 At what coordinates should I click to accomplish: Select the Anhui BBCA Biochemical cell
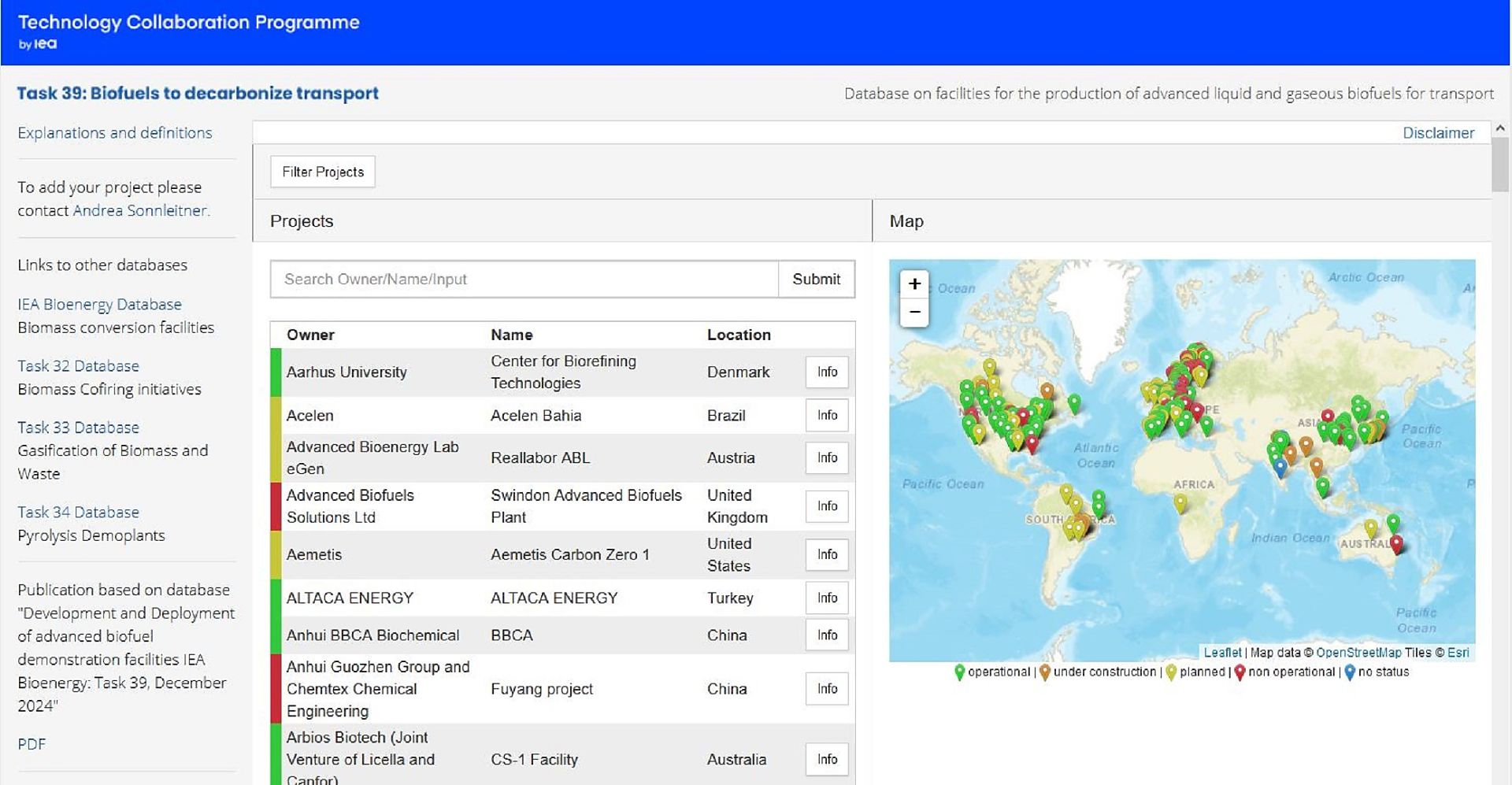pyautogui.click(x=372, y=635)
